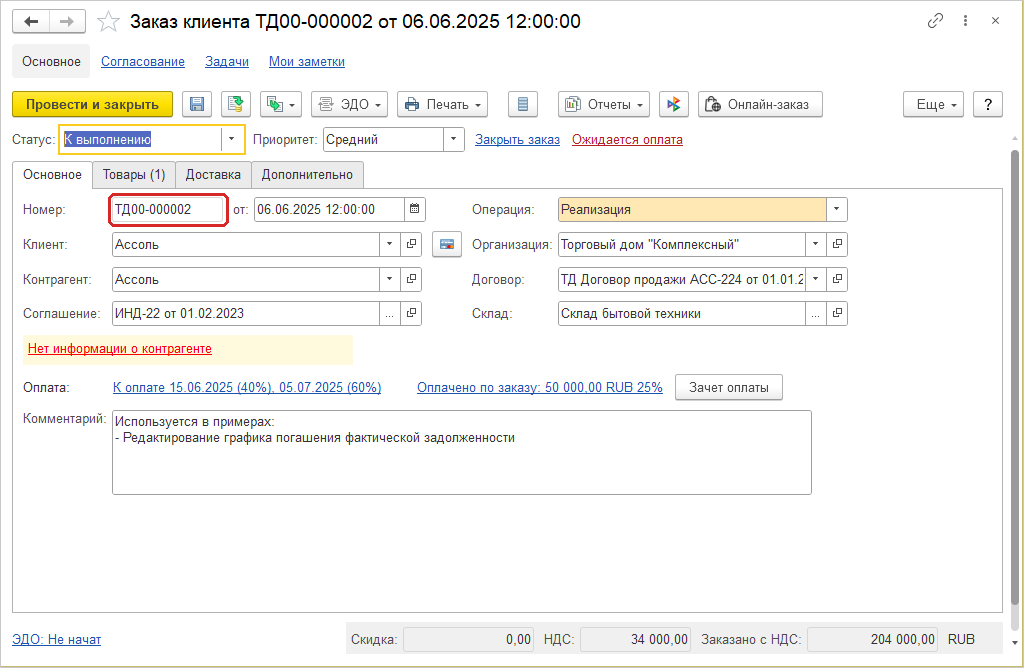Open Соглашение record via open icon

click(411, 313)
